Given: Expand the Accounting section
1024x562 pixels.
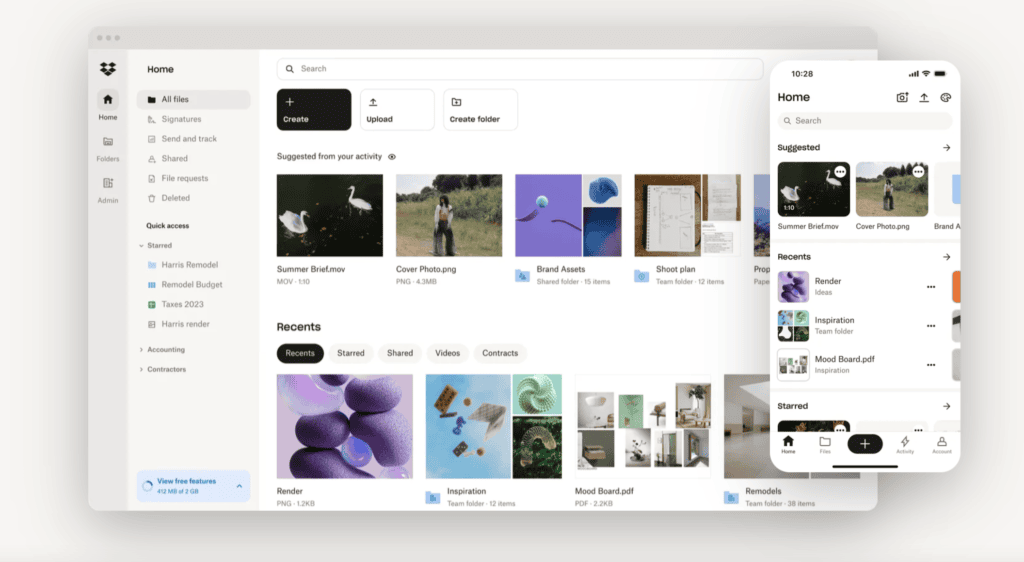Looking at the screenshot, I should [141, 350].
